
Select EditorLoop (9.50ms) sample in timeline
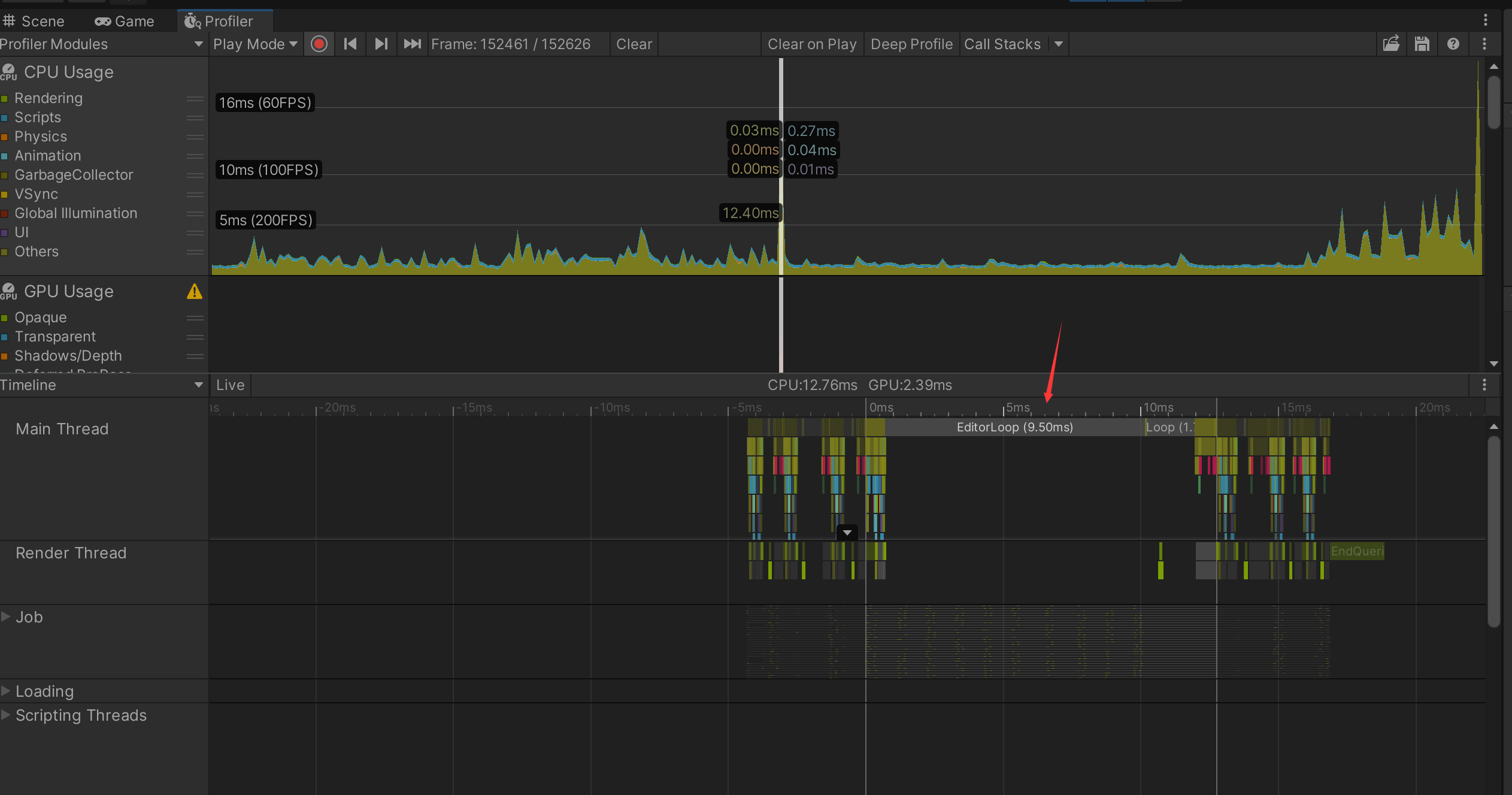1014,427
